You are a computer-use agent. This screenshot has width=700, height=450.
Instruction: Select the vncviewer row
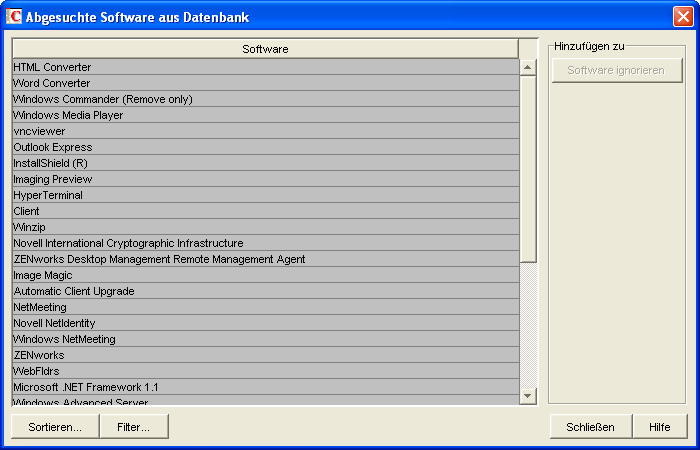click(266, 131)
